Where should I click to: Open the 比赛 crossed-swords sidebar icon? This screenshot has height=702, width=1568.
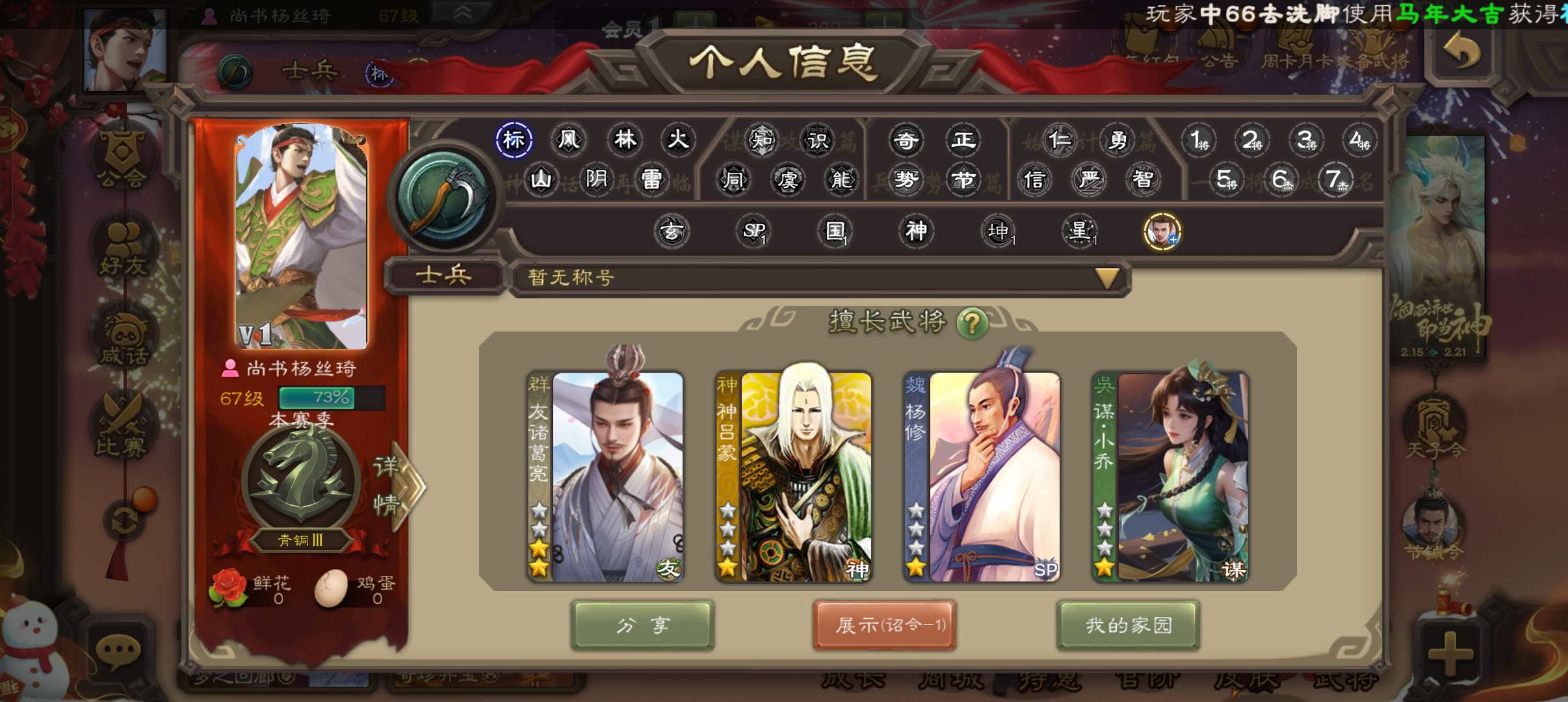[x=123, y=426]
